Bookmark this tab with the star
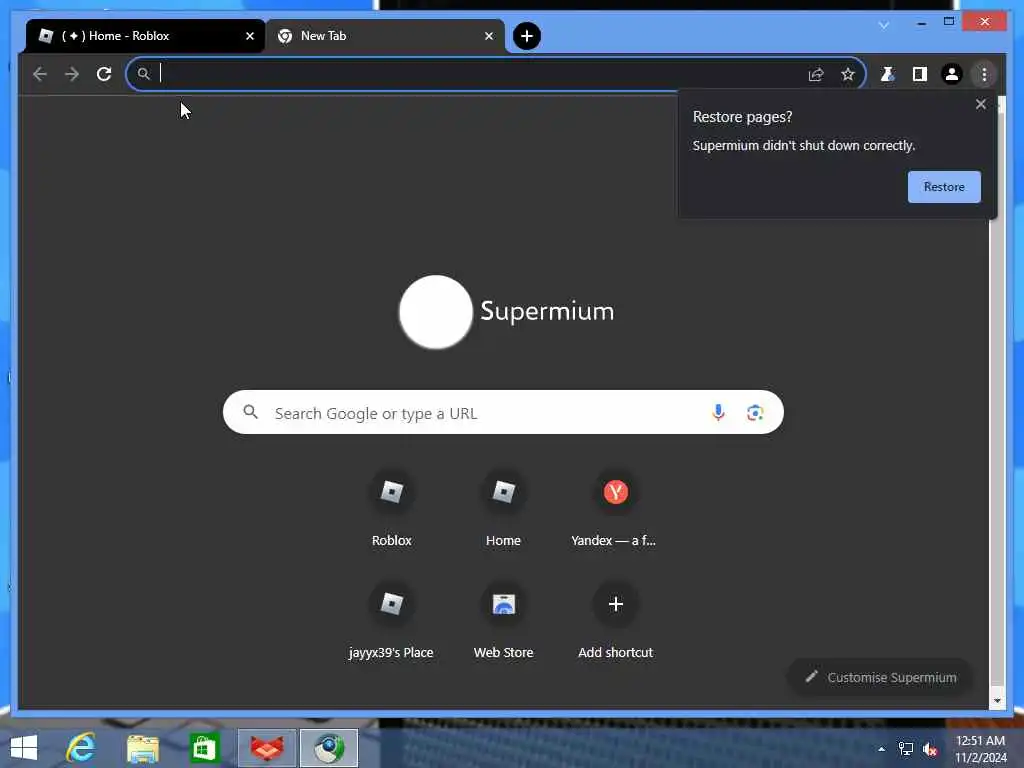Screen dimensions: 1024x768 [x=848, y=74]
